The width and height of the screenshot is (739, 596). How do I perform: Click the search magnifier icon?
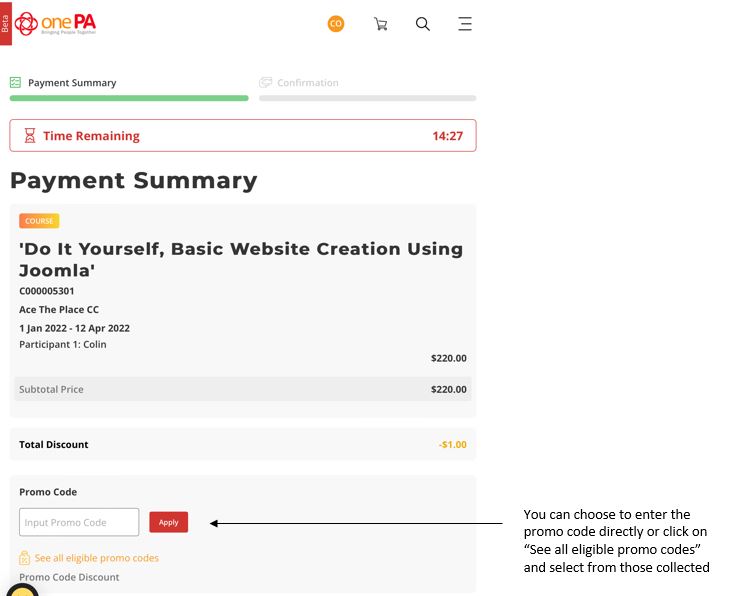point(423,24)
